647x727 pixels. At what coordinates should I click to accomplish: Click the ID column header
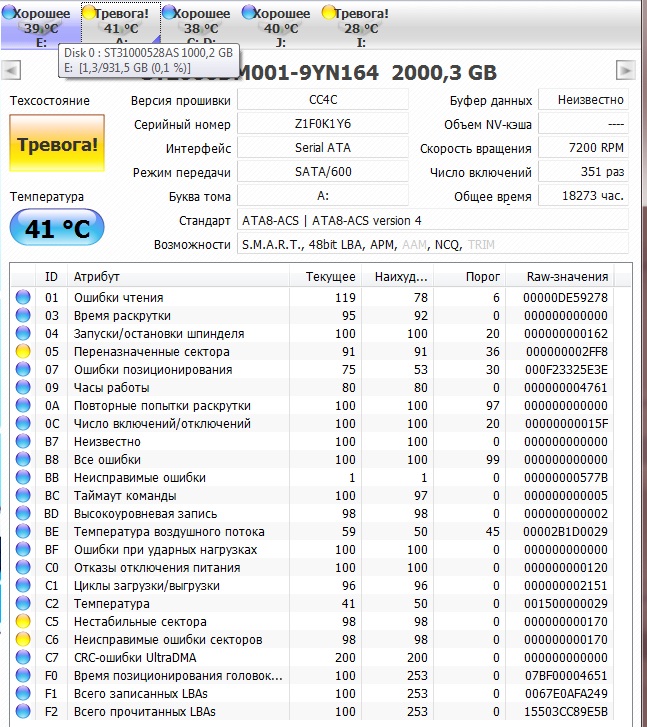(51, 277)
